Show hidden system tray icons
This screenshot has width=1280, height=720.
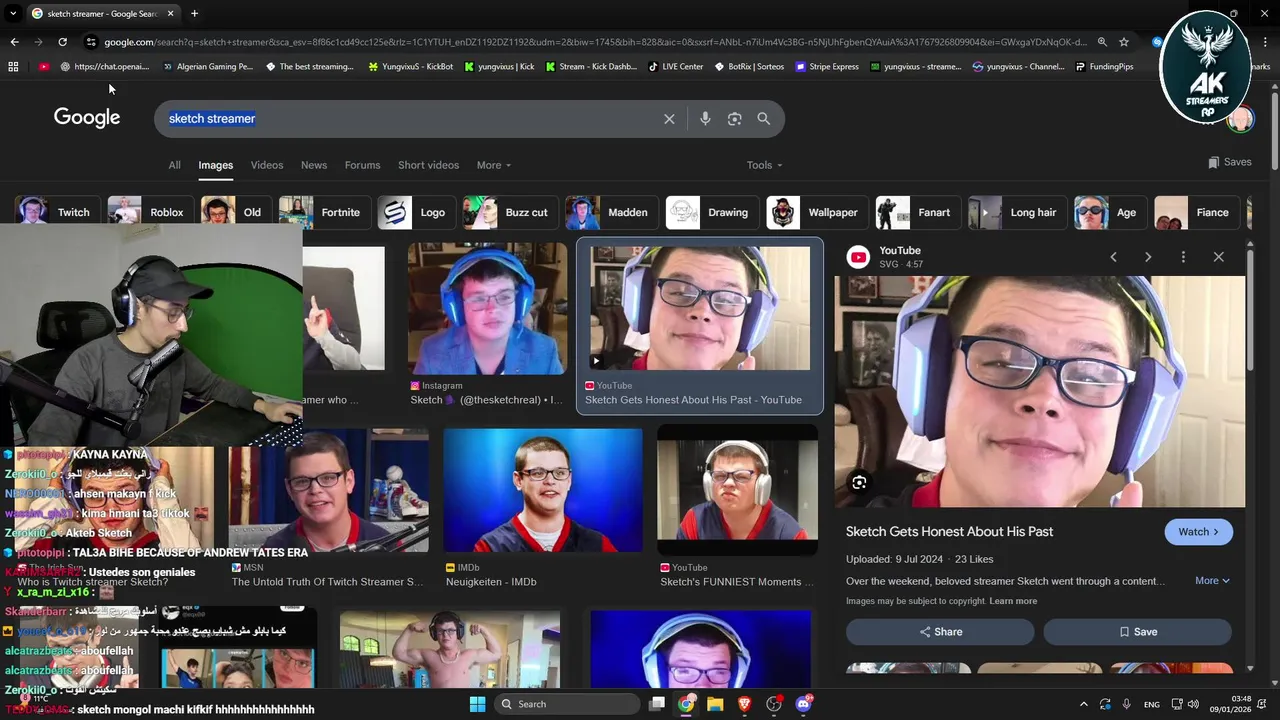click(x=1083, y=704)
